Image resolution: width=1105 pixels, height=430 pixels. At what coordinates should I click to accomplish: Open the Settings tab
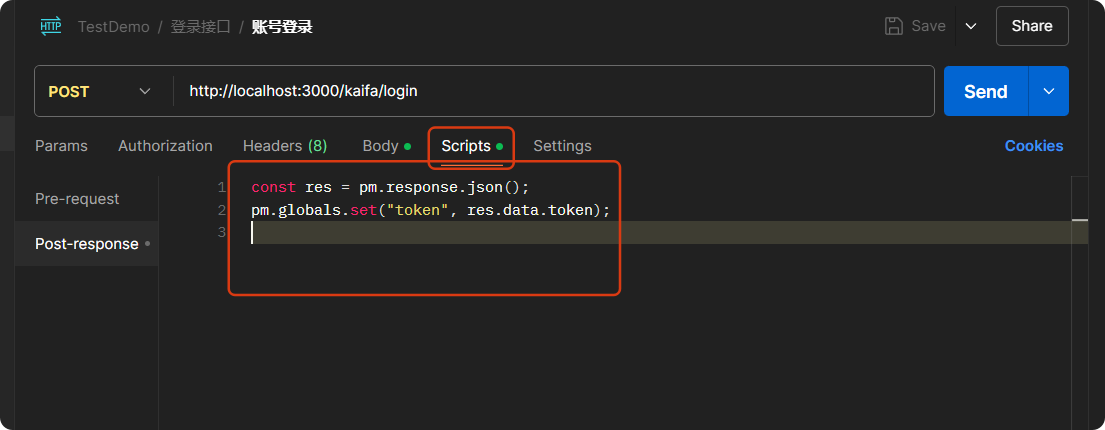click(562, 146)
